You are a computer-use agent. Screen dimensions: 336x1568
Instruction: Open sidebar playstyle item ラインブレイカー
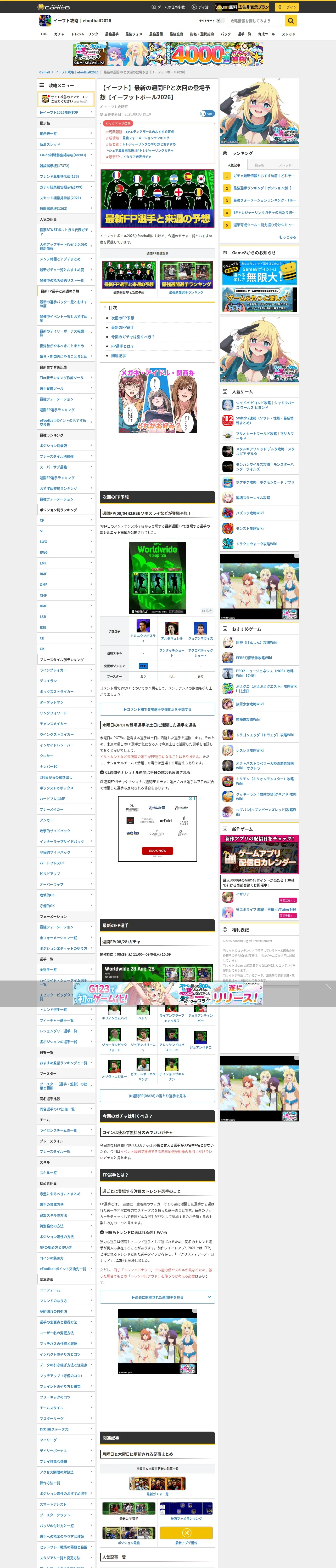click(66, 670)
